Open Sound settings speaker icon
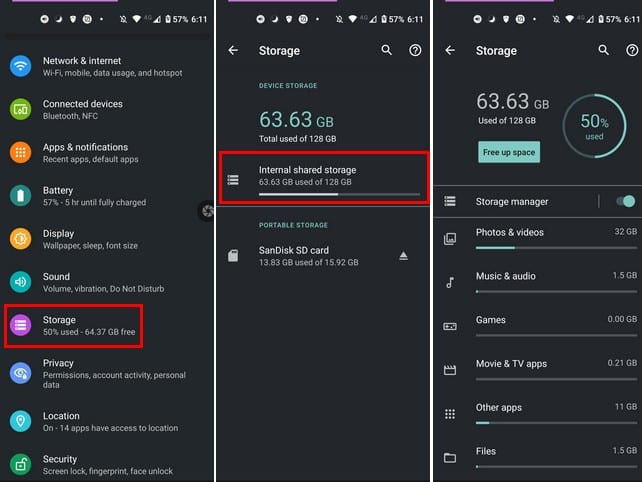Screen dimensions: 642x482 [21, 282]
